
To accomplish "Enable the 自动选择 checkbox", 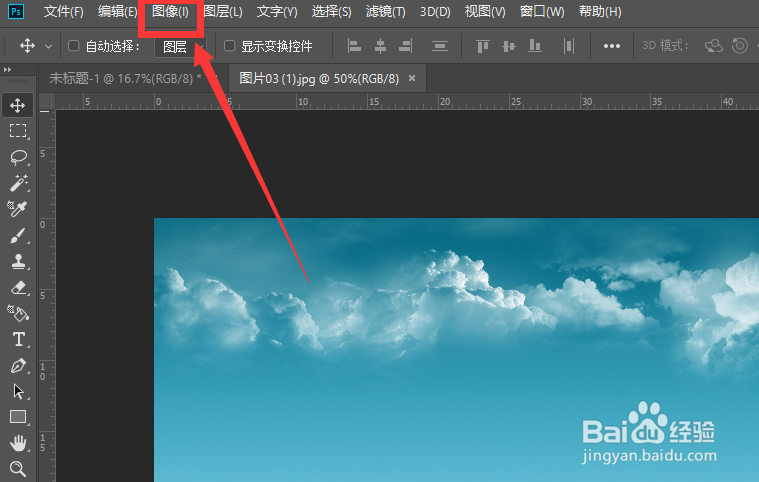I will pyautogui.click(x=74, y=46).
